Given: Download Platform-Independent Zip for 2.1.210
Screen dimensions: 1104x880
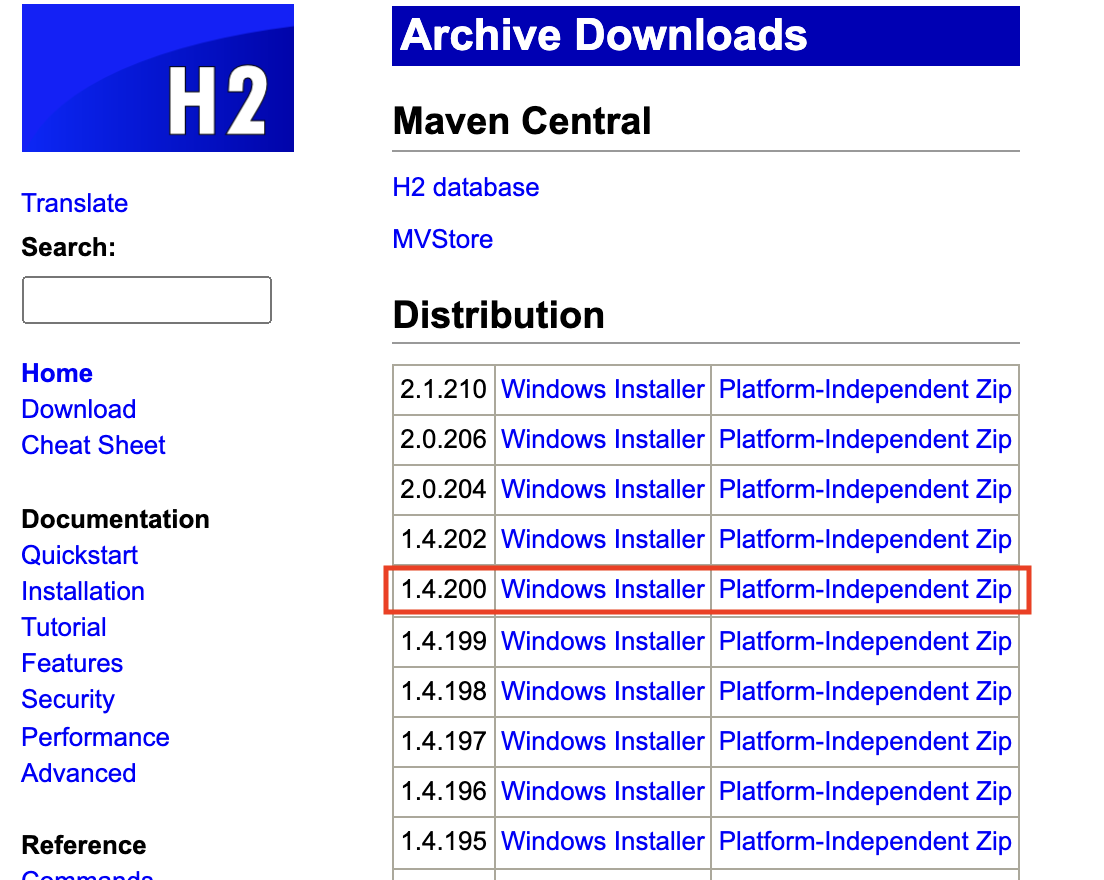Looking at the screenshot, I should (x=865, y=389).
